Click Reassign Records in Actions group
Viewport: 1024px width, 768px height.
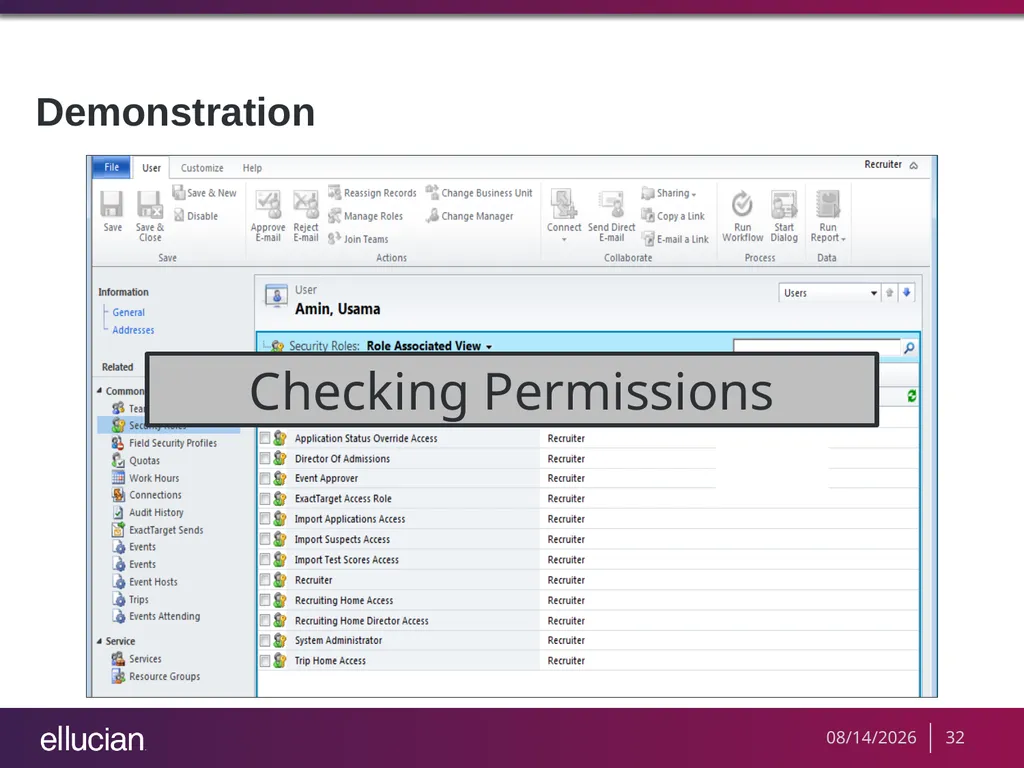click(372, 193)
